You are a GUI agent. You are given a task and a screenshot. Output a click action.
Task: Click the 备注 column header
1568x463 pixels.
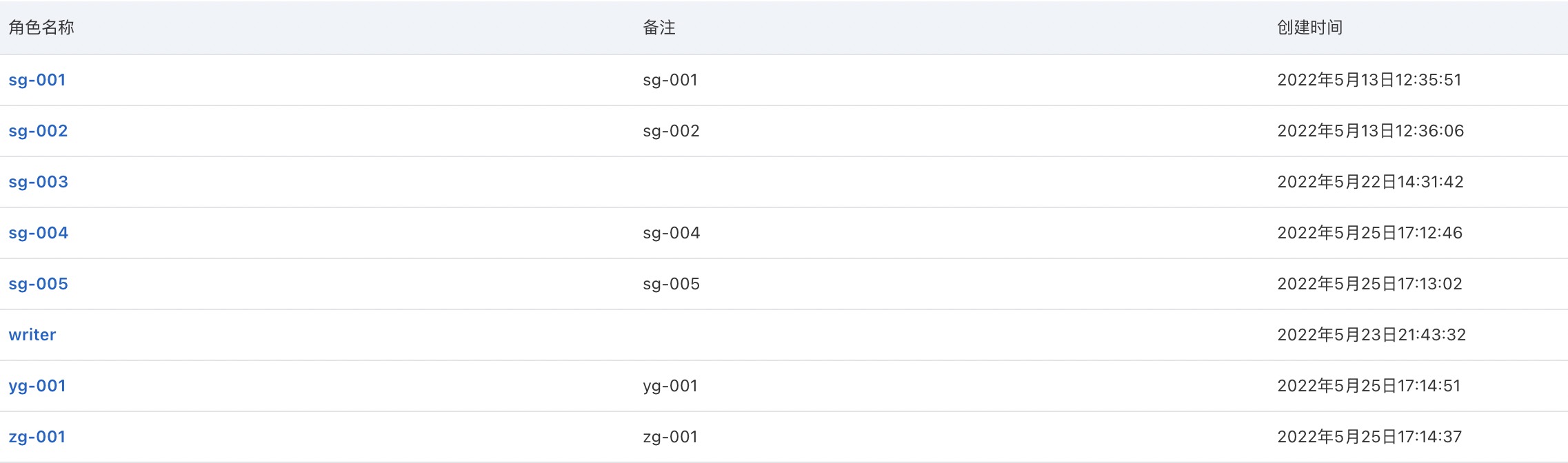tap(659, 28)
